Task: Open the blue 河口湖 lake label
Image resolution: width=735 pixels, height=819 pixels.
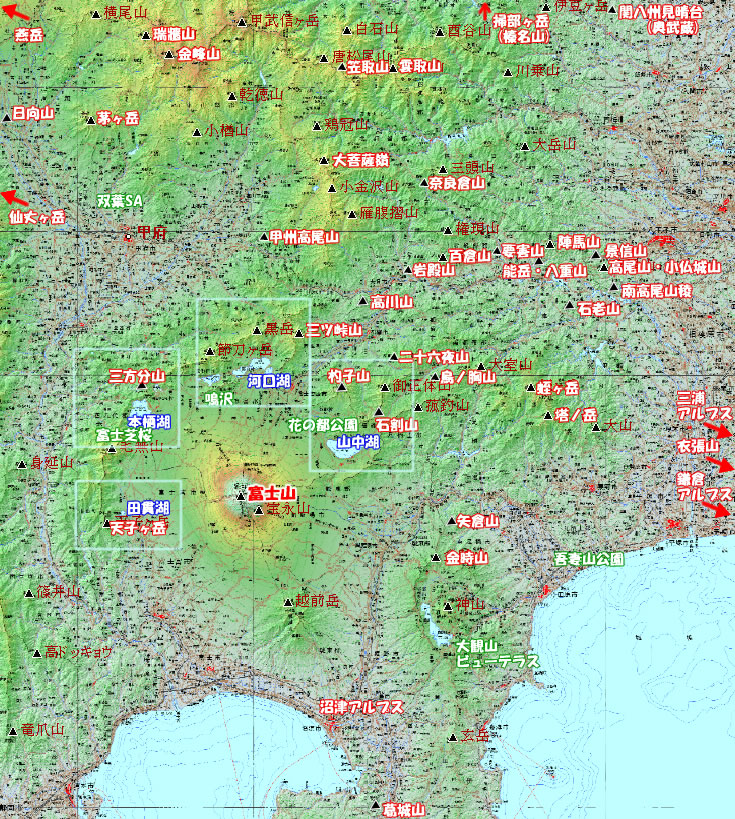Action: (x=268, y=381)
